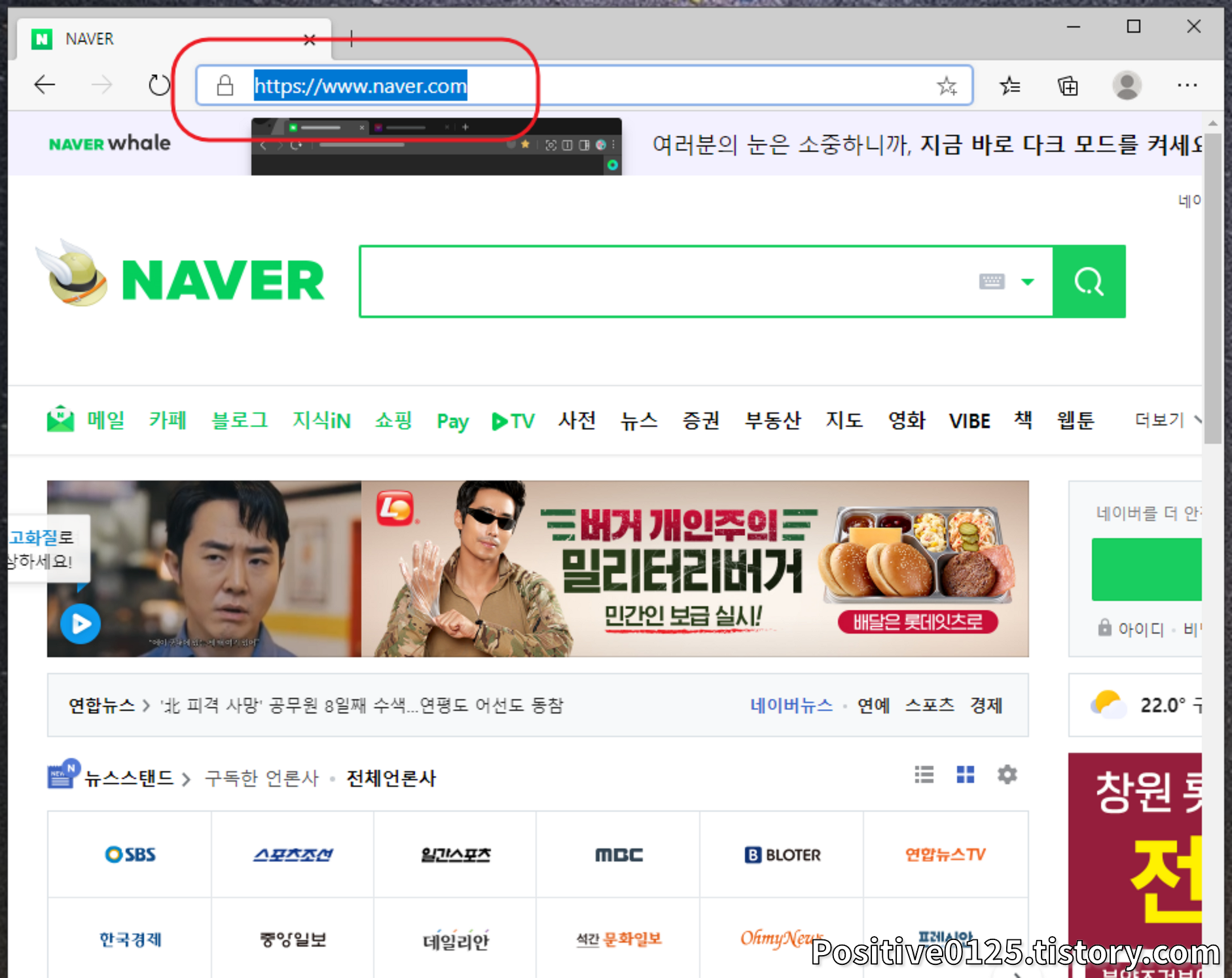The width and height of the screenshot is (1232, 978).
Task: Open 한국경제 press thumbnail
Action: coord(130,939)
